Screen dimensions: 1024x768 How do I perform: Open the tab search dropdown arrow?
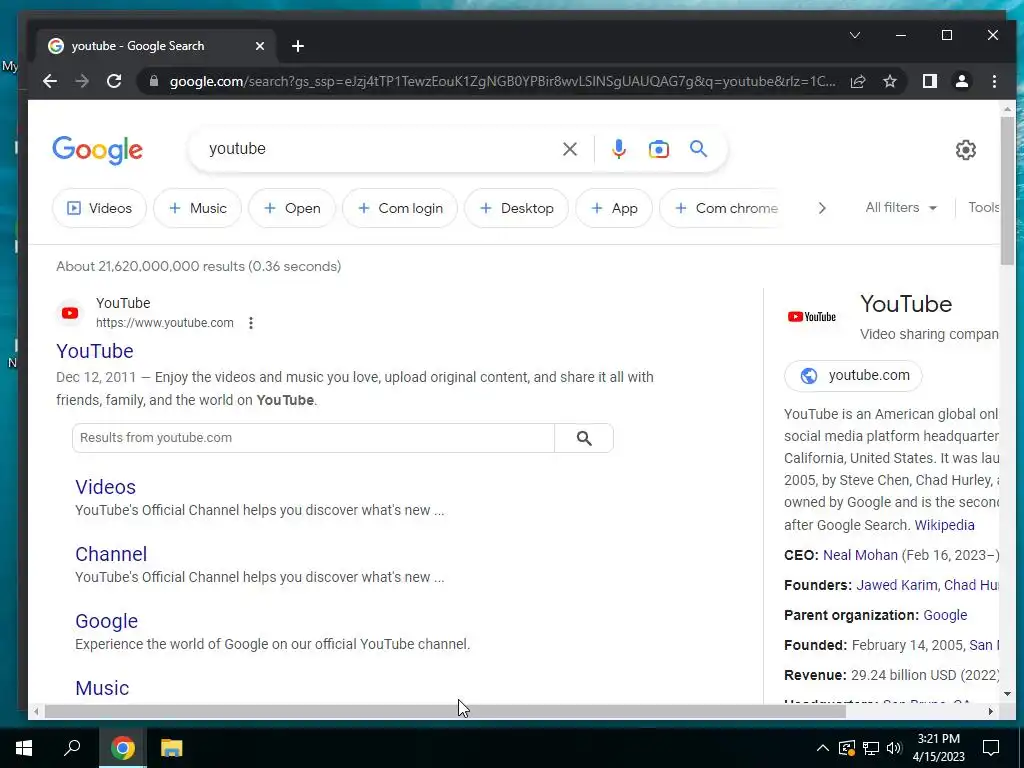click(855, 35)
